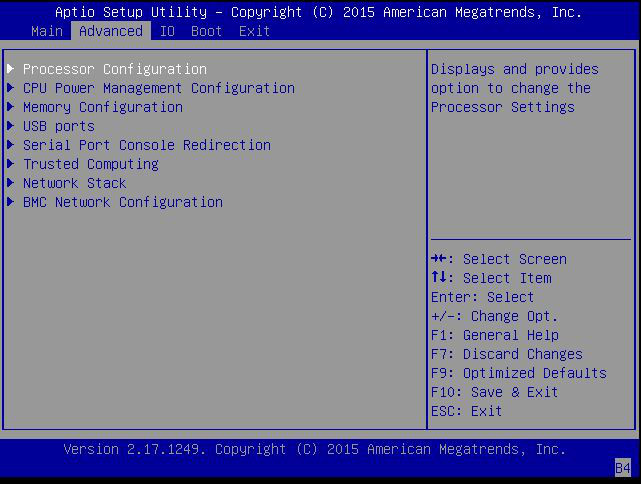Open CPU Power Management Configuration
Image resolution: width=641 pixels, height=484 pixels.
159,88
